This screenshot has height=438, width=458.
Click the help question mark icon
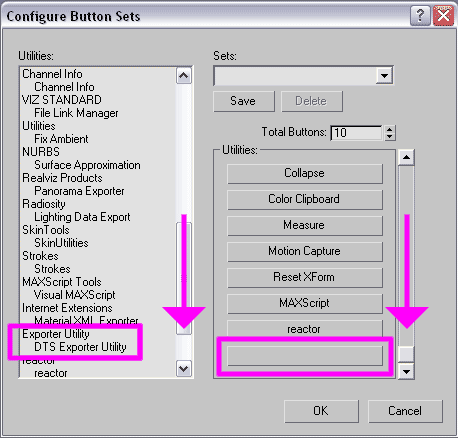(x=420, y=16)
